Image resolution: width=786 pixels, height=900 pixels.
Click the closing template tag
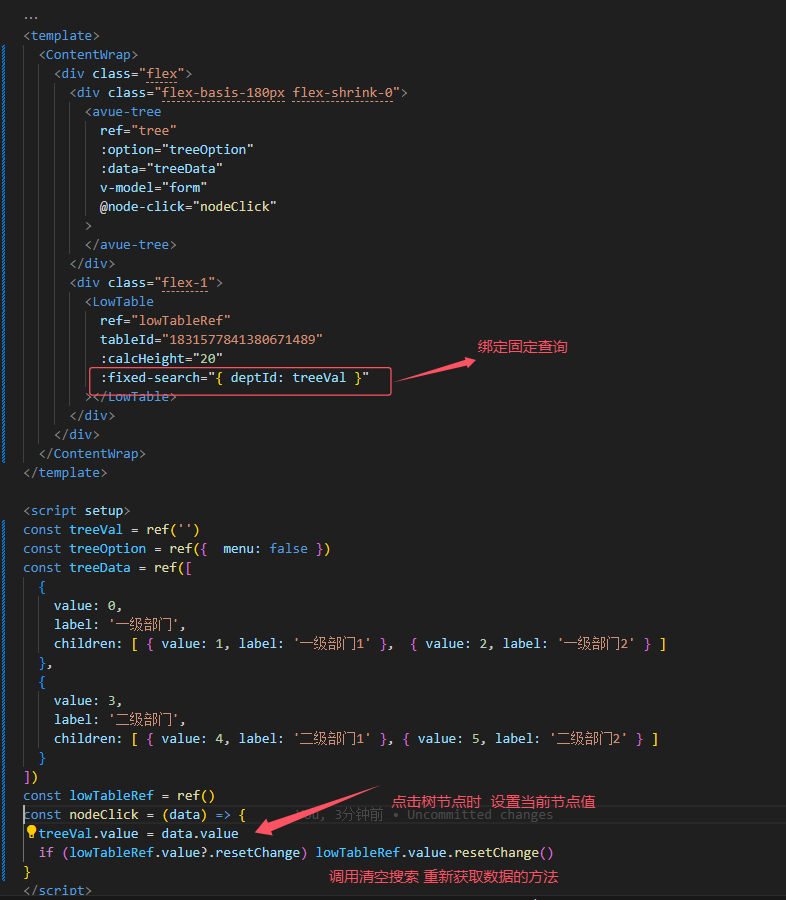[x=65, y=473]
